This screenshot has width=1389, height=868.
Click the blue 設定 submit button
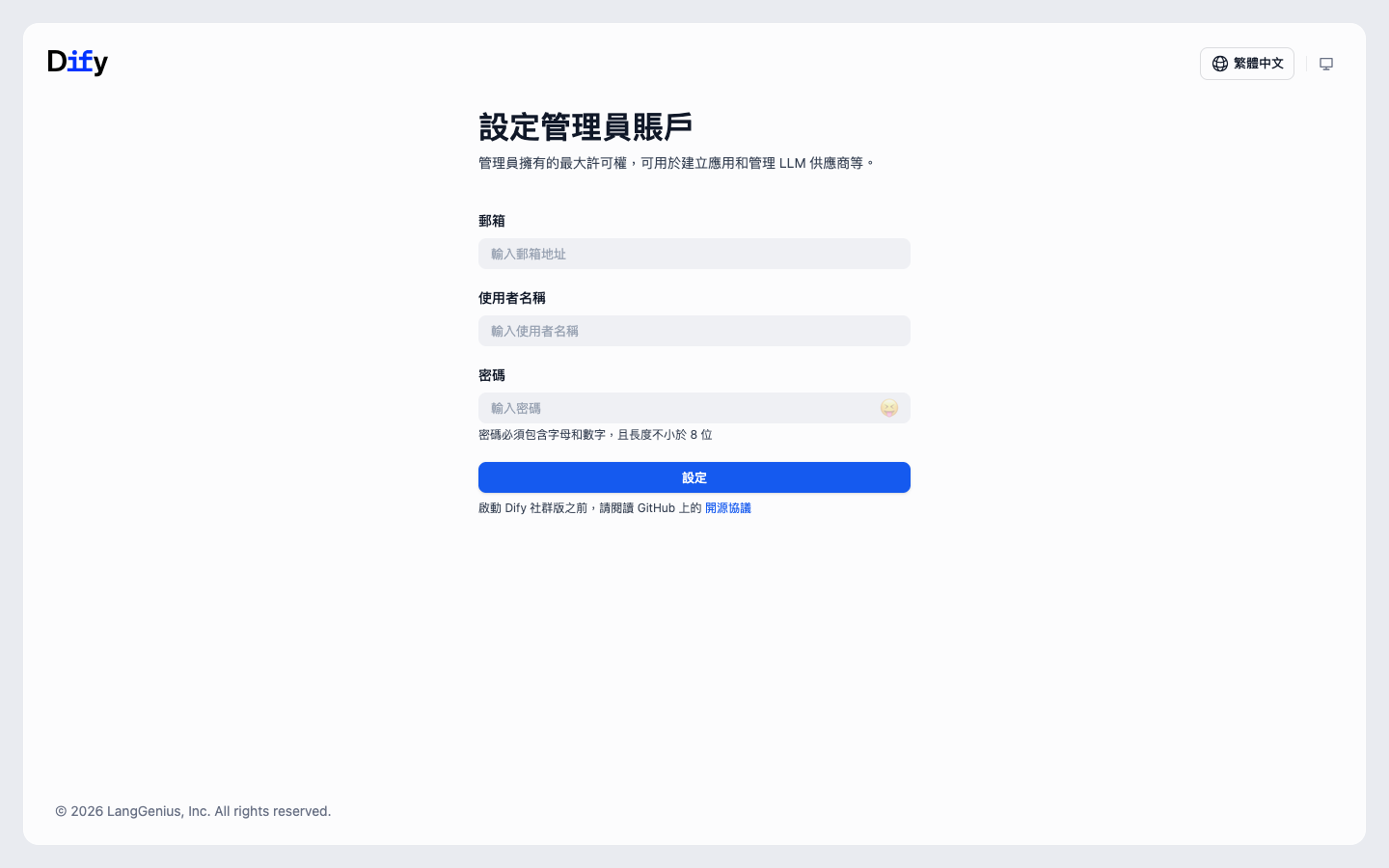tap(694, 477)
